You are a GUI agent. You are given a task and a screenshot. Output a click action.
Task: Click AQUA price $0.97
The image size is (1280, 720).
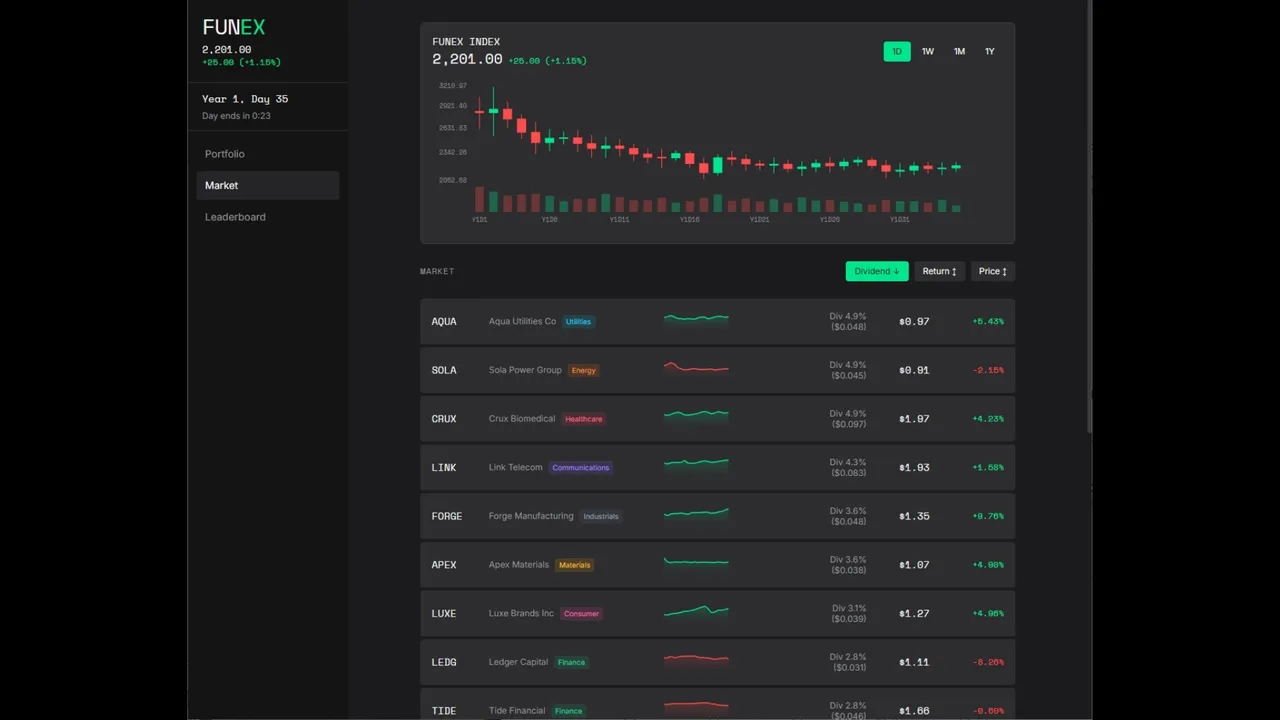tap(914, 322)
